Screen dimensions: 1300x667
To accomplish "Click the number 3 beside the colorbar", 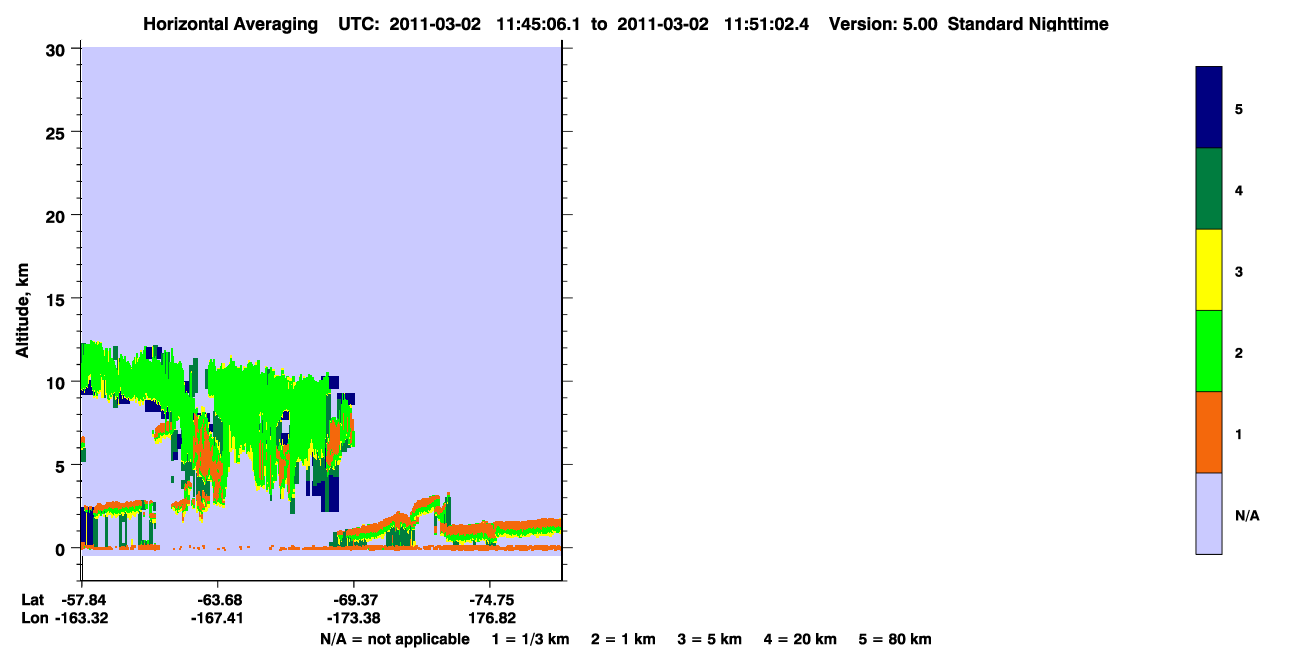I will [x=1239, y=272].
